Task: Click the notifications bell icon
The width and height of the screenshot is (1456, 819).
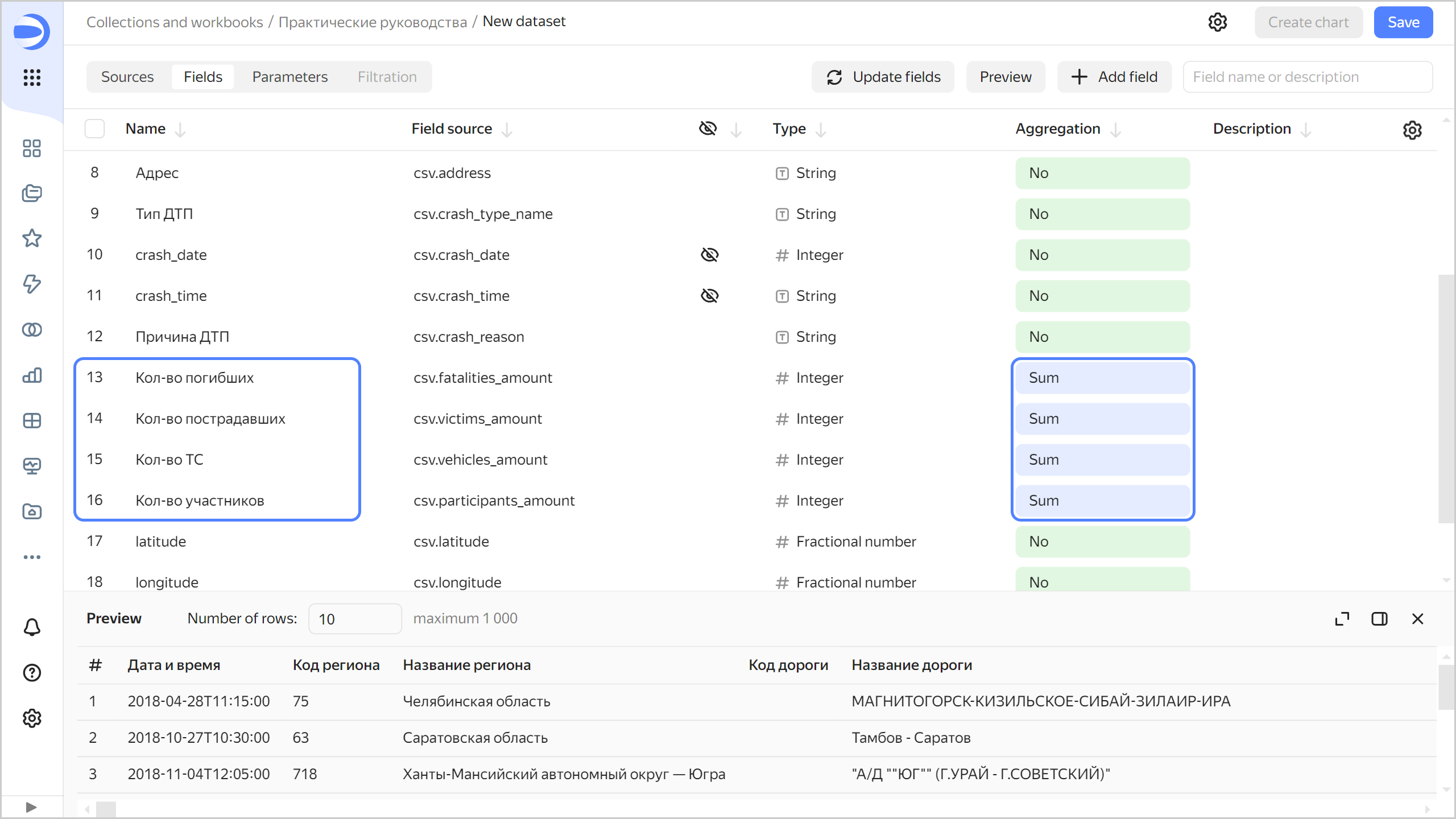Action: click(x=32, y=627)
